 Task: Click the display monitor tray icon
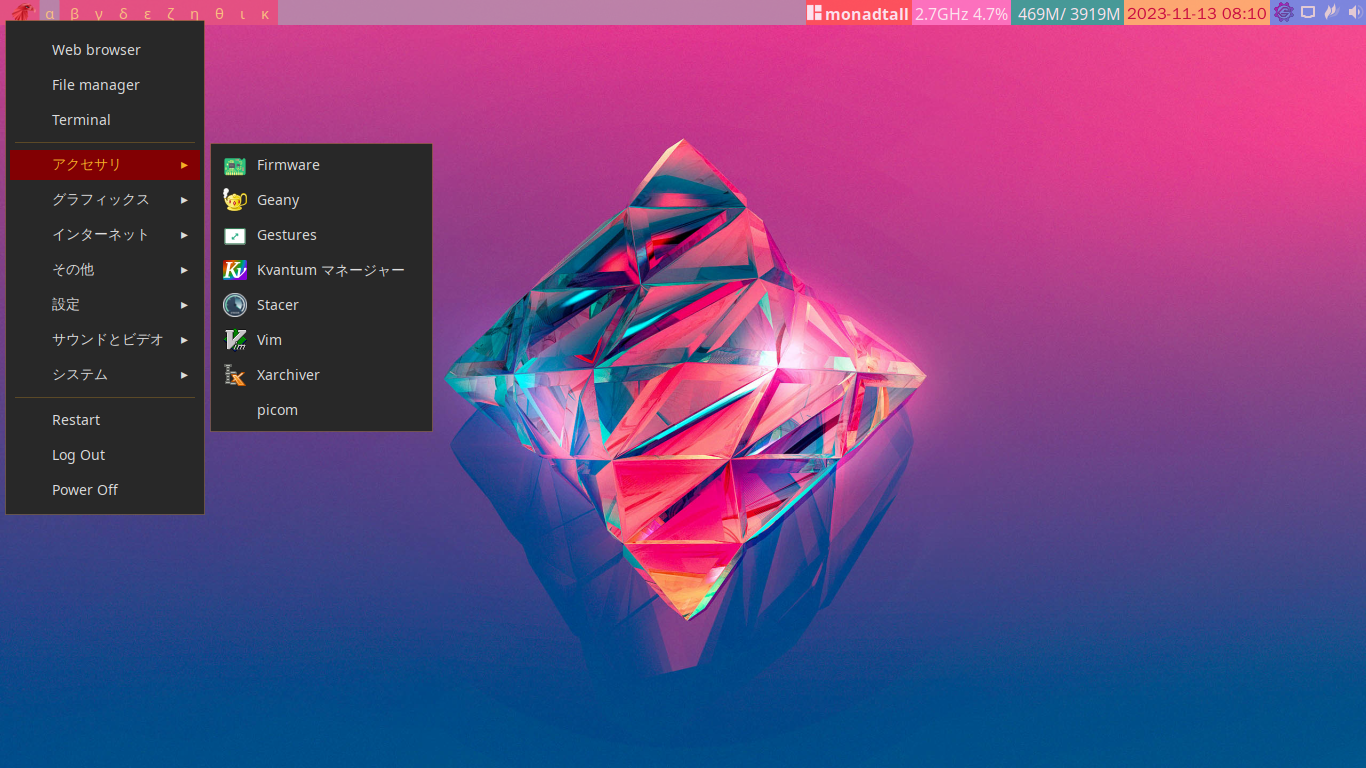(x=1308, y=13)
